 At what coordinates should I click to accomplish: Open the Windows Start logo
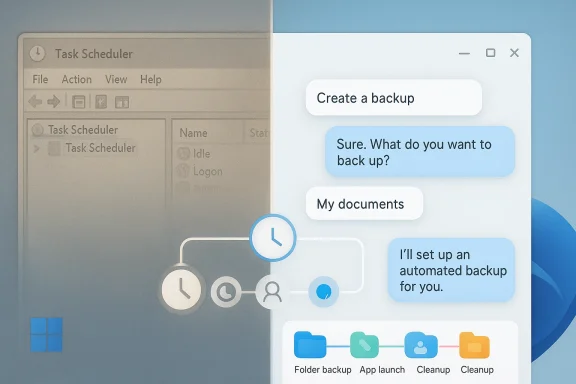[x=46, y=335]
